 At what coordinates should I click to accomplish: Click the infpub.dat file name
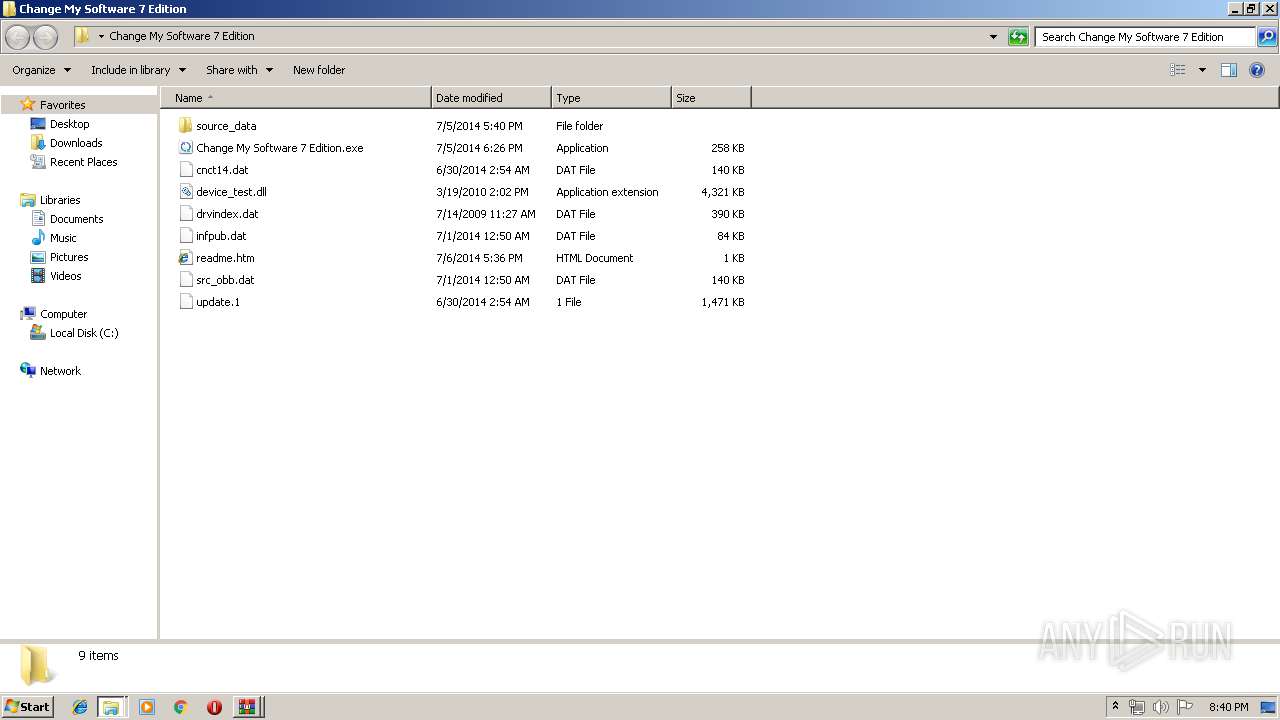[x=221, y=236]
